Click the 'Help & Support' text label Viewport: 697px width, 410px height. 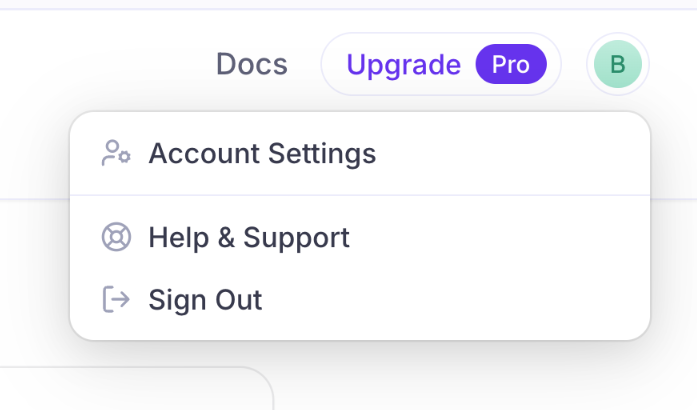(249, 237)
